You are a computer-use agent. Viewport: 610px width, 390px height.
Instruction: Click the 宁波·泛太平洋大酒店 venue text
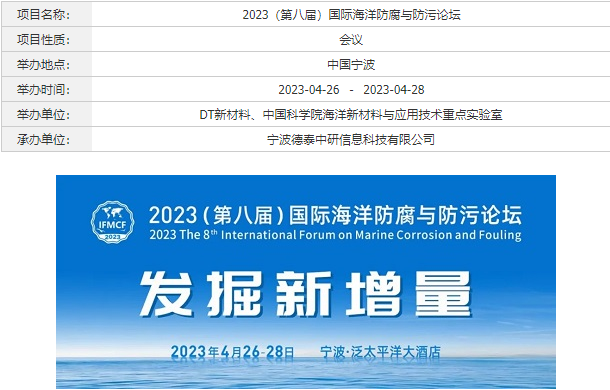(x=380, y=352)
